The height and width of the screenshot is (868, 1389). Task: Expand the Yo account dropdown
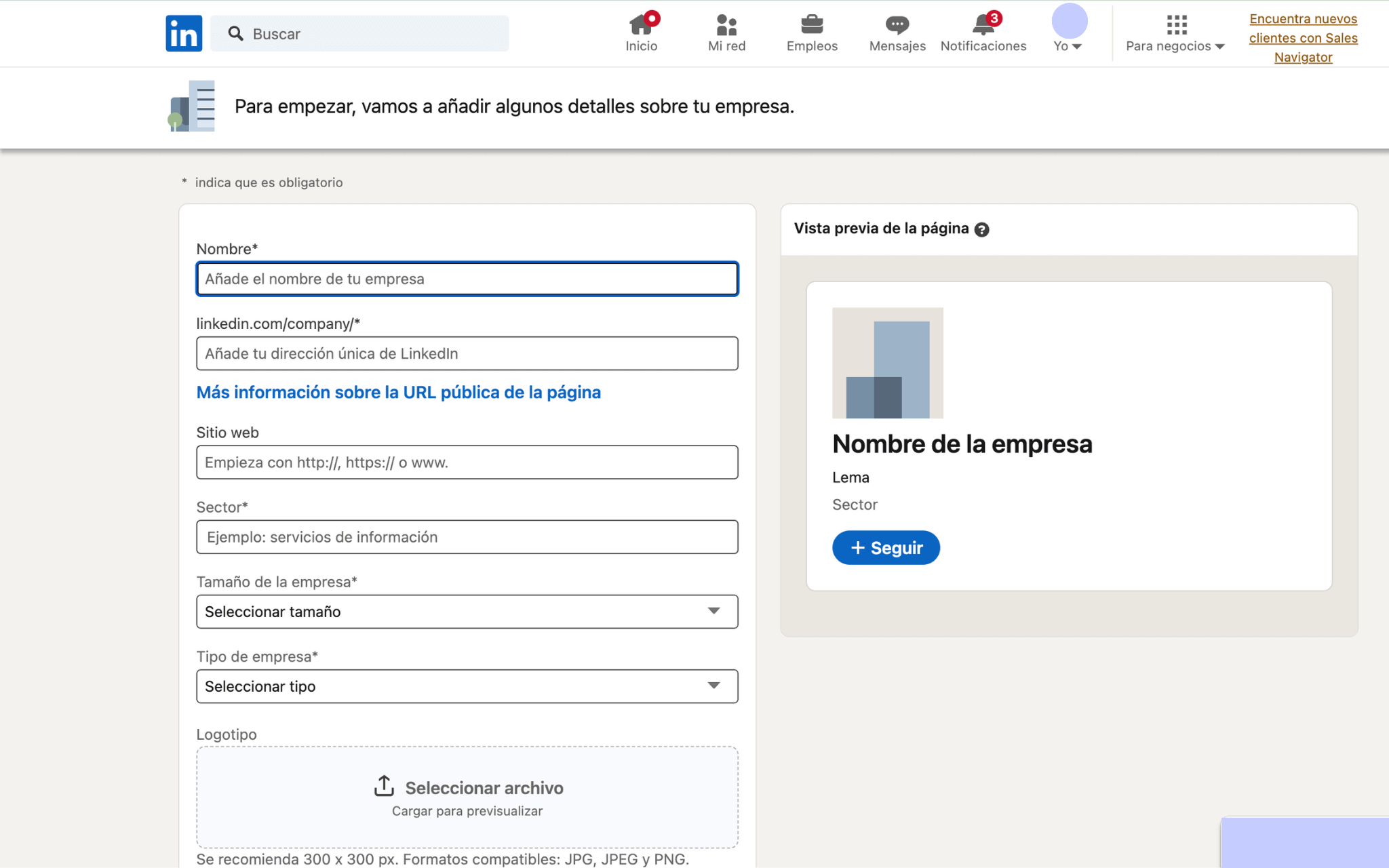[1068, 46]
